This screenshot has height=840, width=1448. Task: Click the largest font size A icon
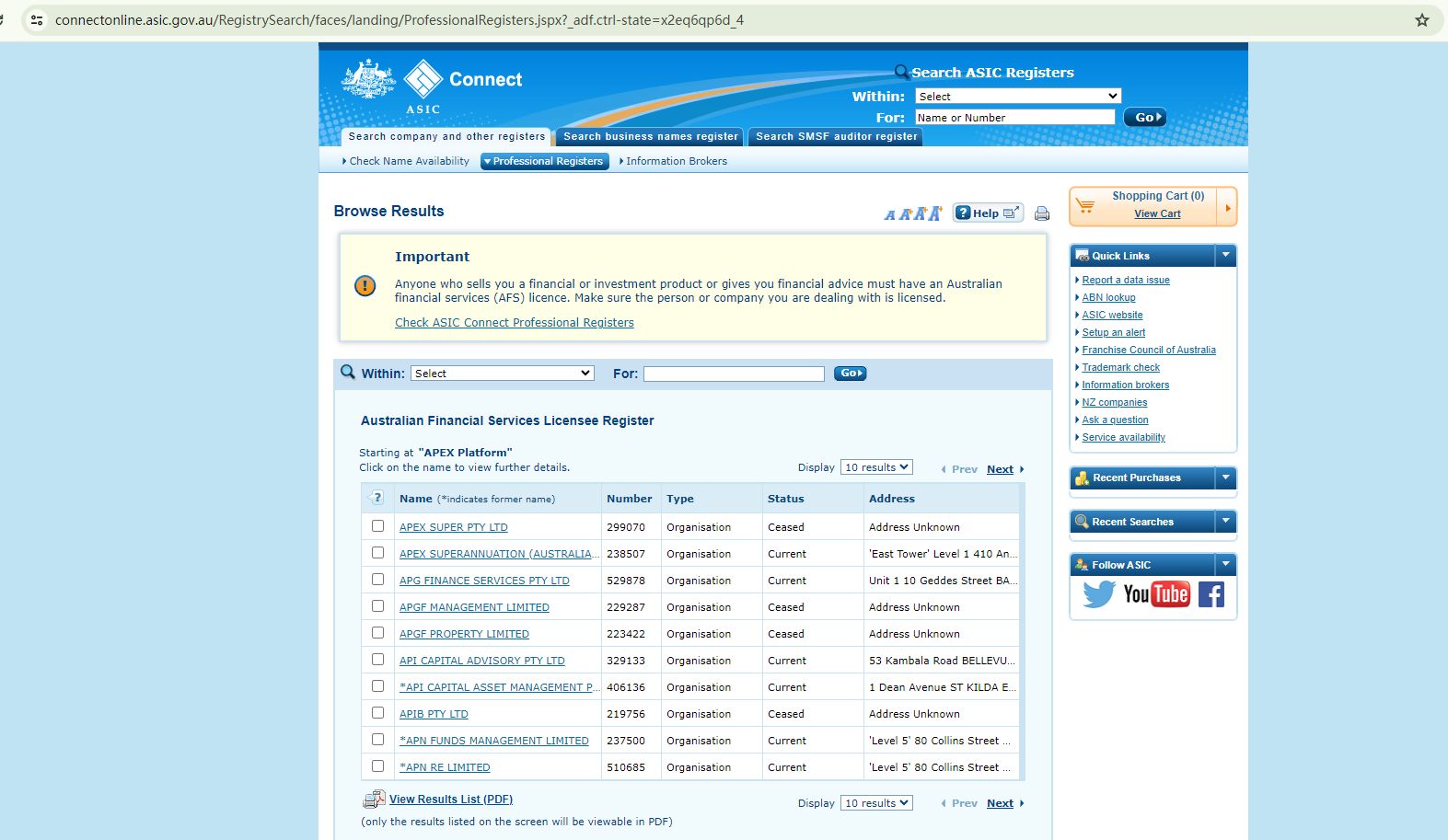(x=935, y=213)
